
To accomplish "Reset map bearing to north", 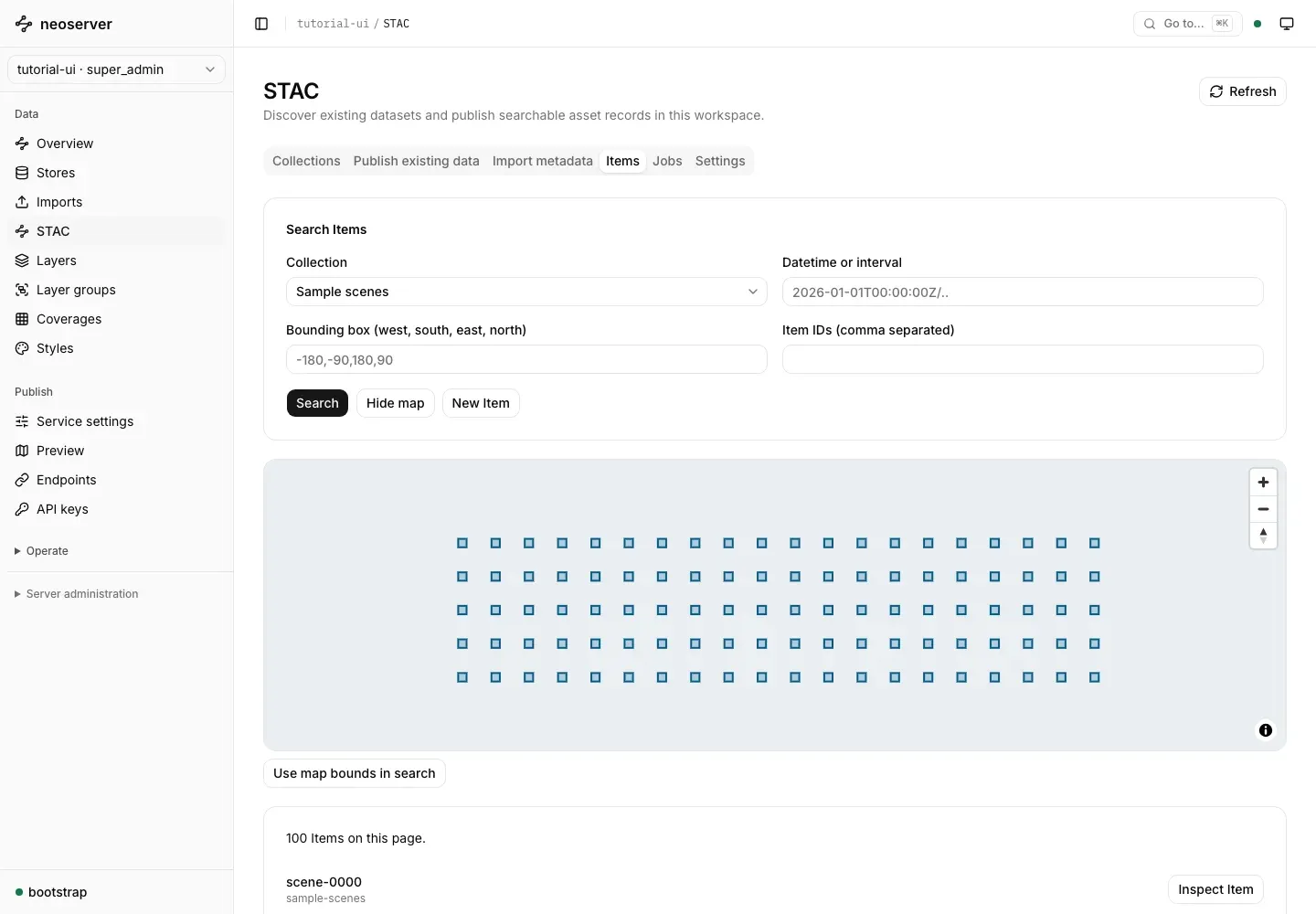I will [1263, 536].
